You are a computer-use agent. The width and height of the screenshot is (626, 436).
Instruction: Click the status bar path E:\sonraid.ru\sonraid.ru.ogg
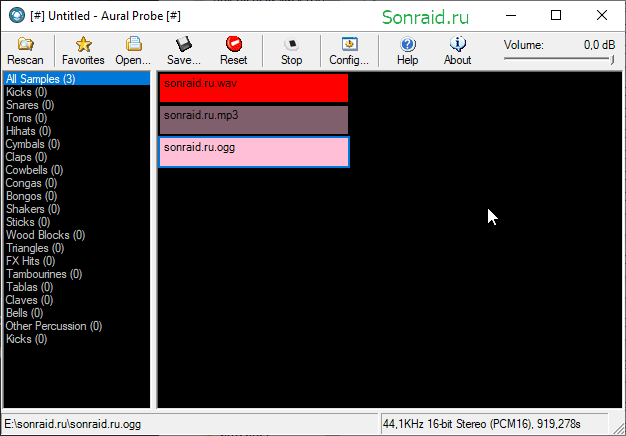click(73, 424)
